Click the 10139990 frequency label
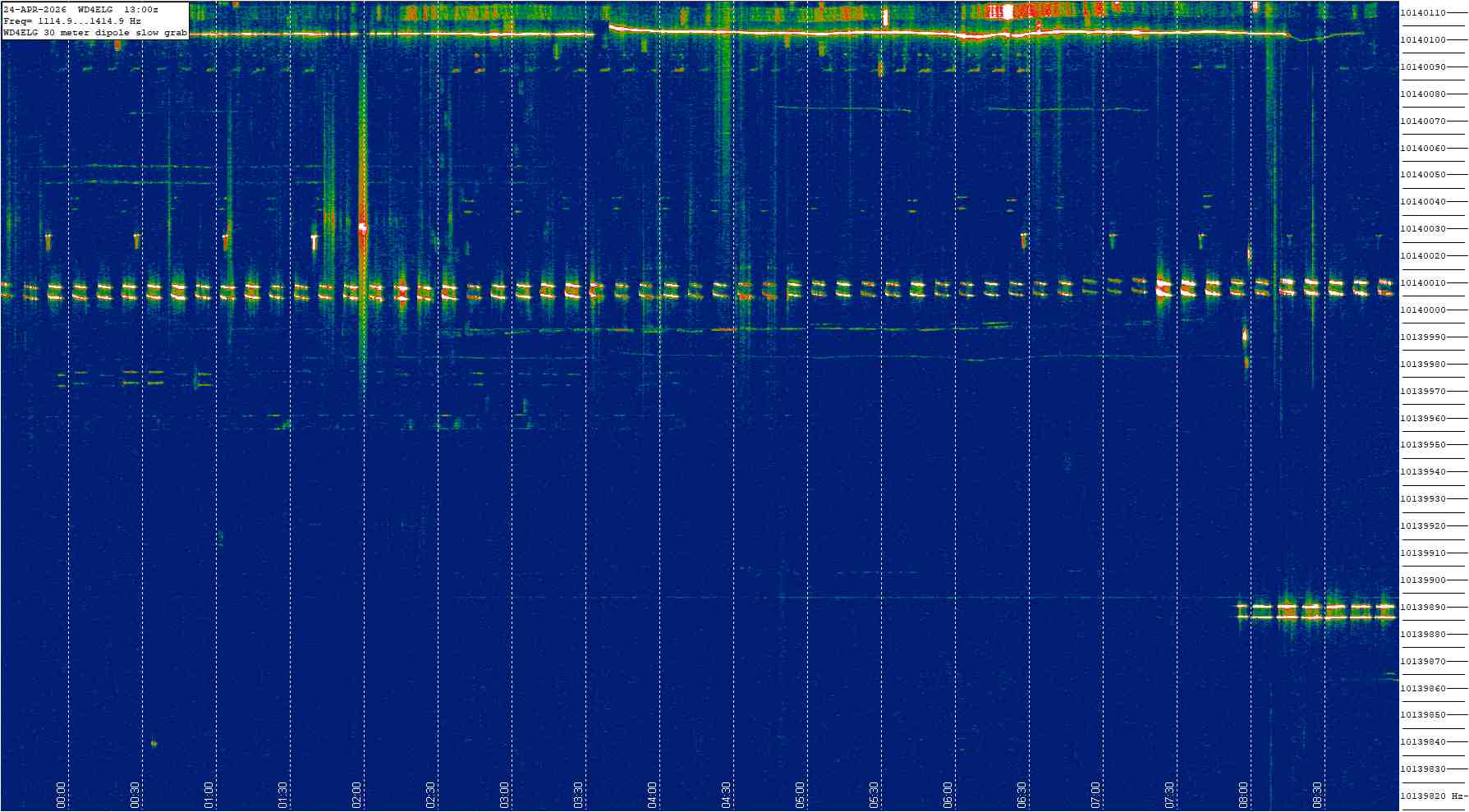Viewport: 1469px width, 812px height. tap(1423, 337)
